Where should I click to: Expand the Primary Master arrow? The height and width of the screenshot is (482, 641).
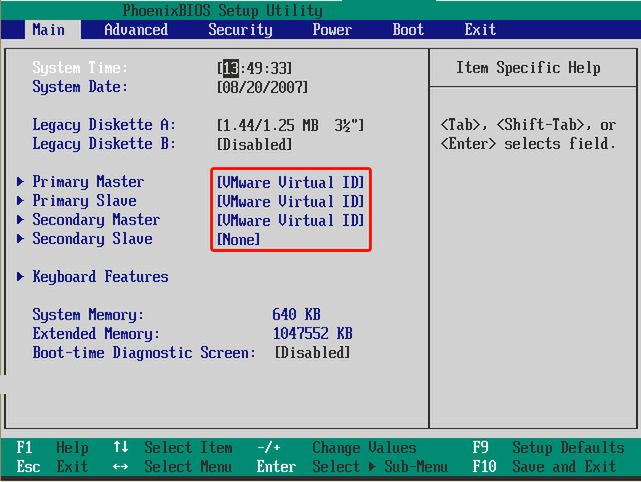point(20,182)
